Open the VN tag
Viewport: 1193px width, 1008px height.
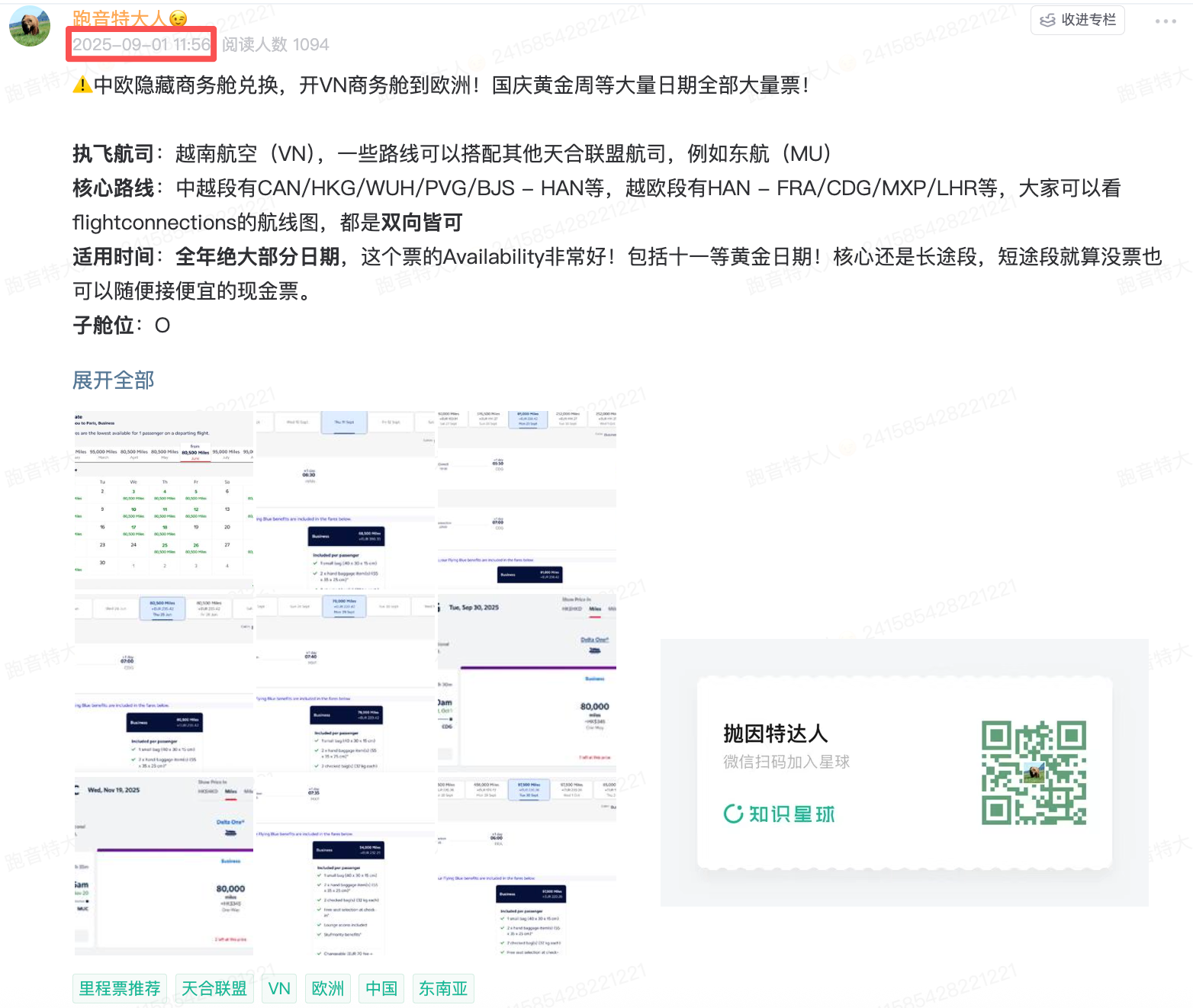279,988
